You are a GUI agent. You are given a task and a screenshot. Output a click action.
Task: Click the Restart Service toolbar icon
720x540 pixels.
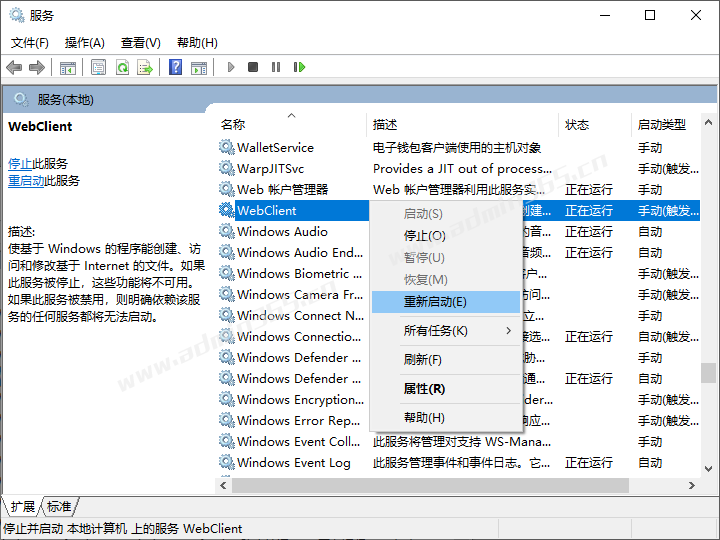point(299,68)
